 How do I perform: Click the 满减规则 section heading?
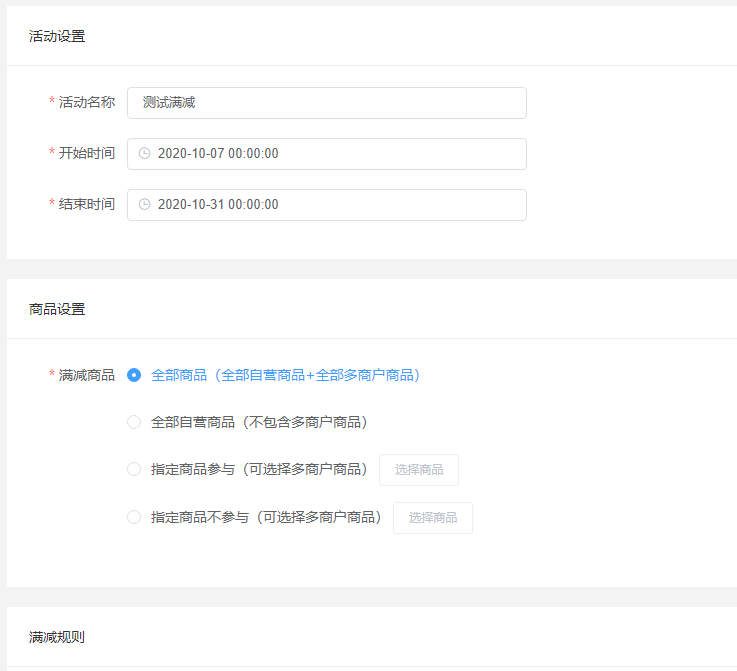click(57, 637)
